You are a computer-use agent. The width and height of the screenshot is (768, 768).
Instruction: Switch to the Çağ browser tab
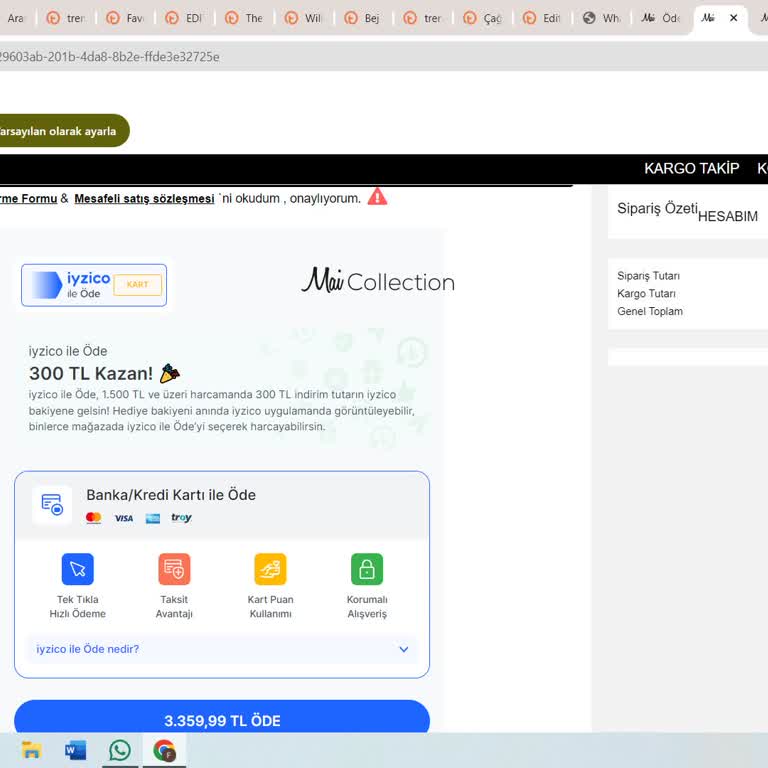coord(483,18)
